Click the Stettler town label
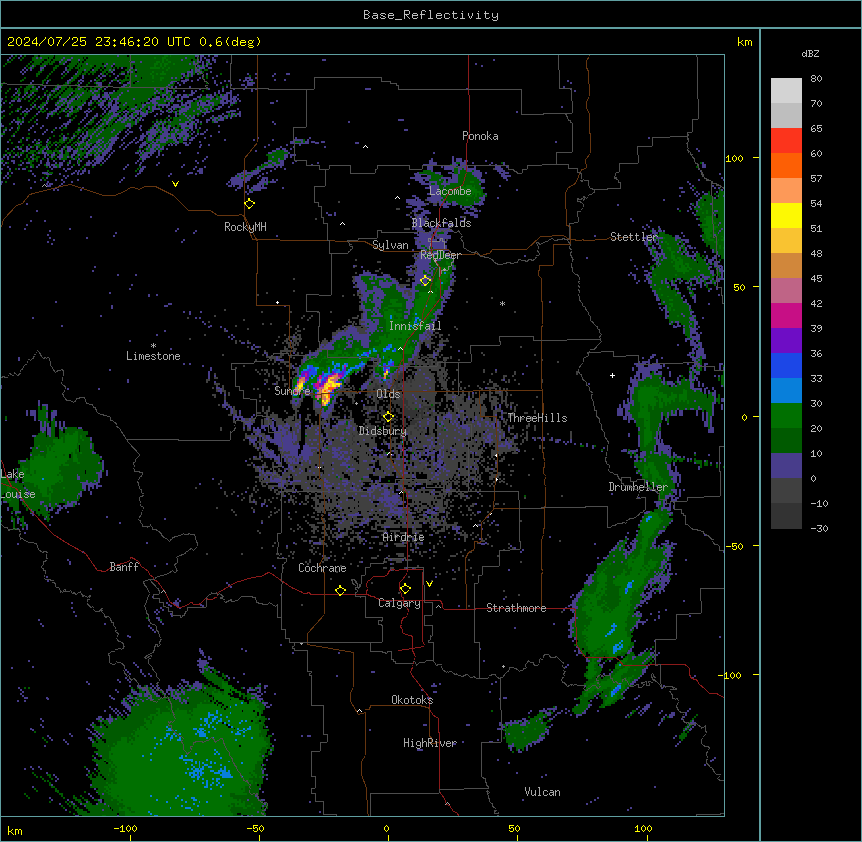This screenshot has width=862, height=842. [634, 237]
